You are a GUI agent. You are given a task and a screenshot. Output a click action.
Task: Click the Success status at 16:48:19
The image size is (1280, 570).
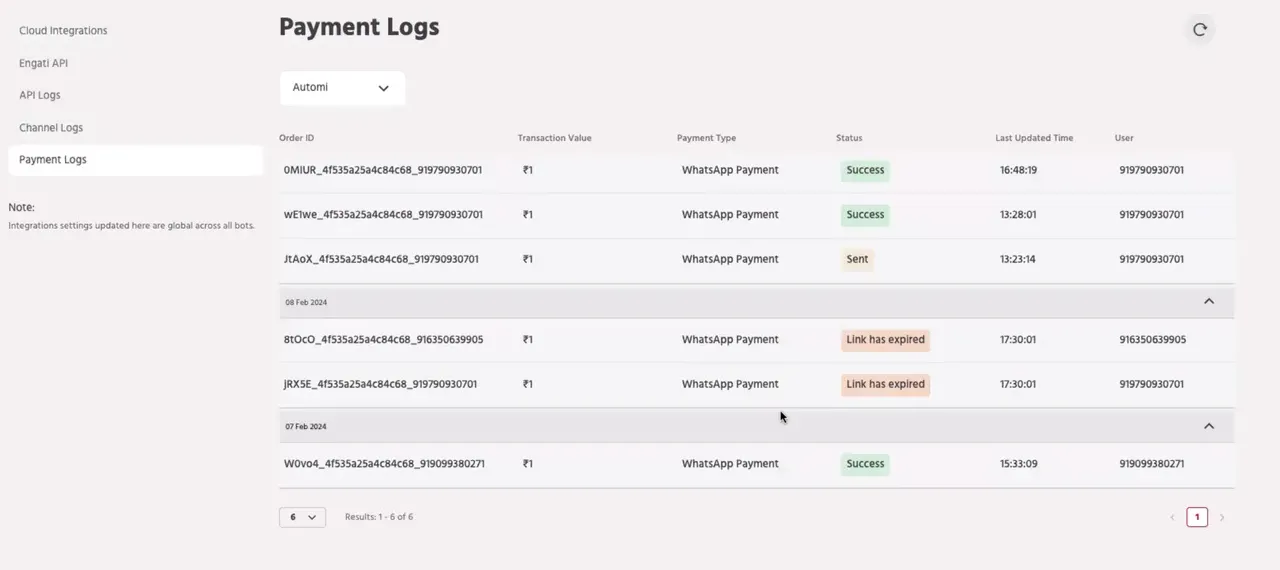pyautogui.click(x=865, y=170)
